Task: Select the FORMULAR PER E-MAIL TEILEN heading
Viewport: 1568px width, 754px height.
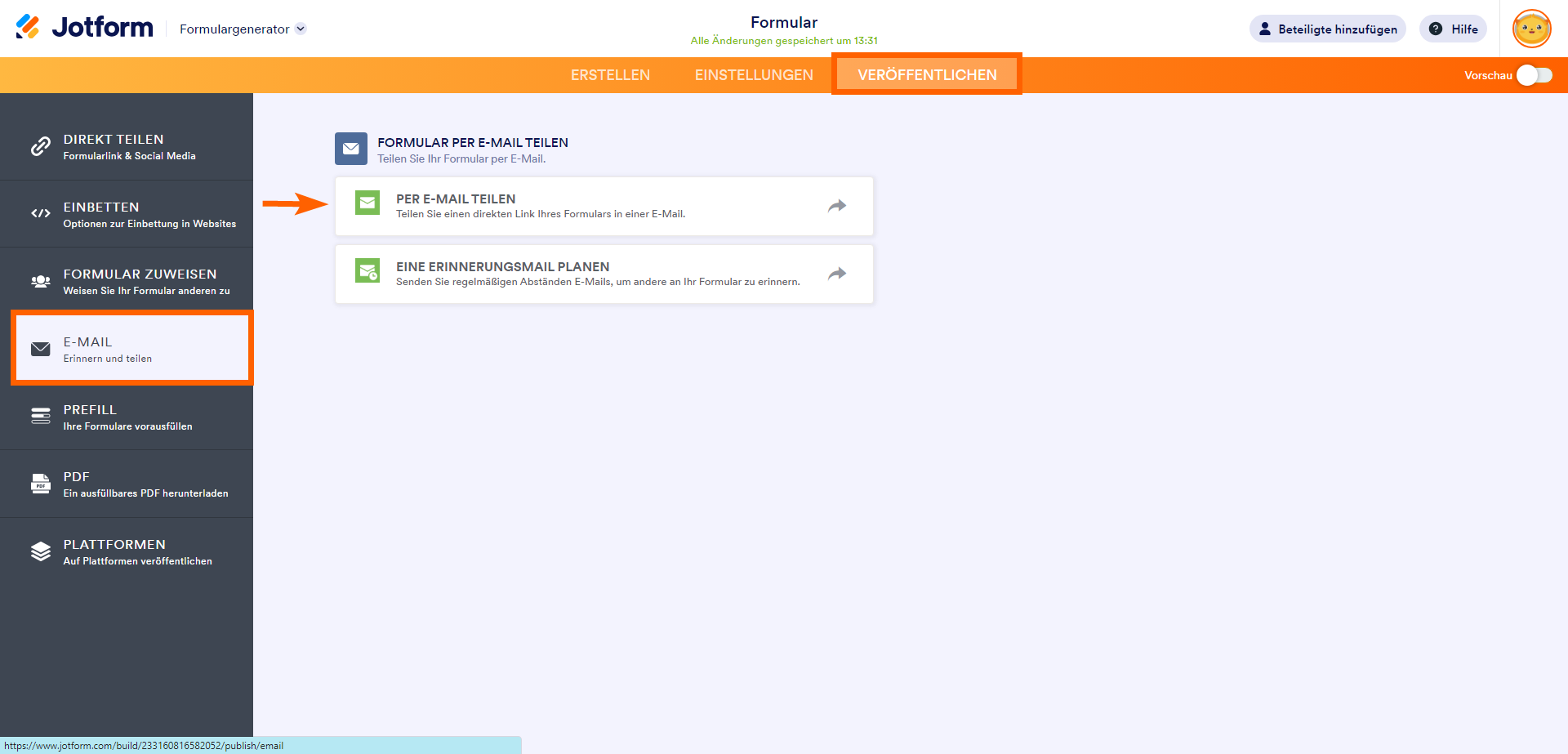Action: pyautogui.click(x=473, y=142)
